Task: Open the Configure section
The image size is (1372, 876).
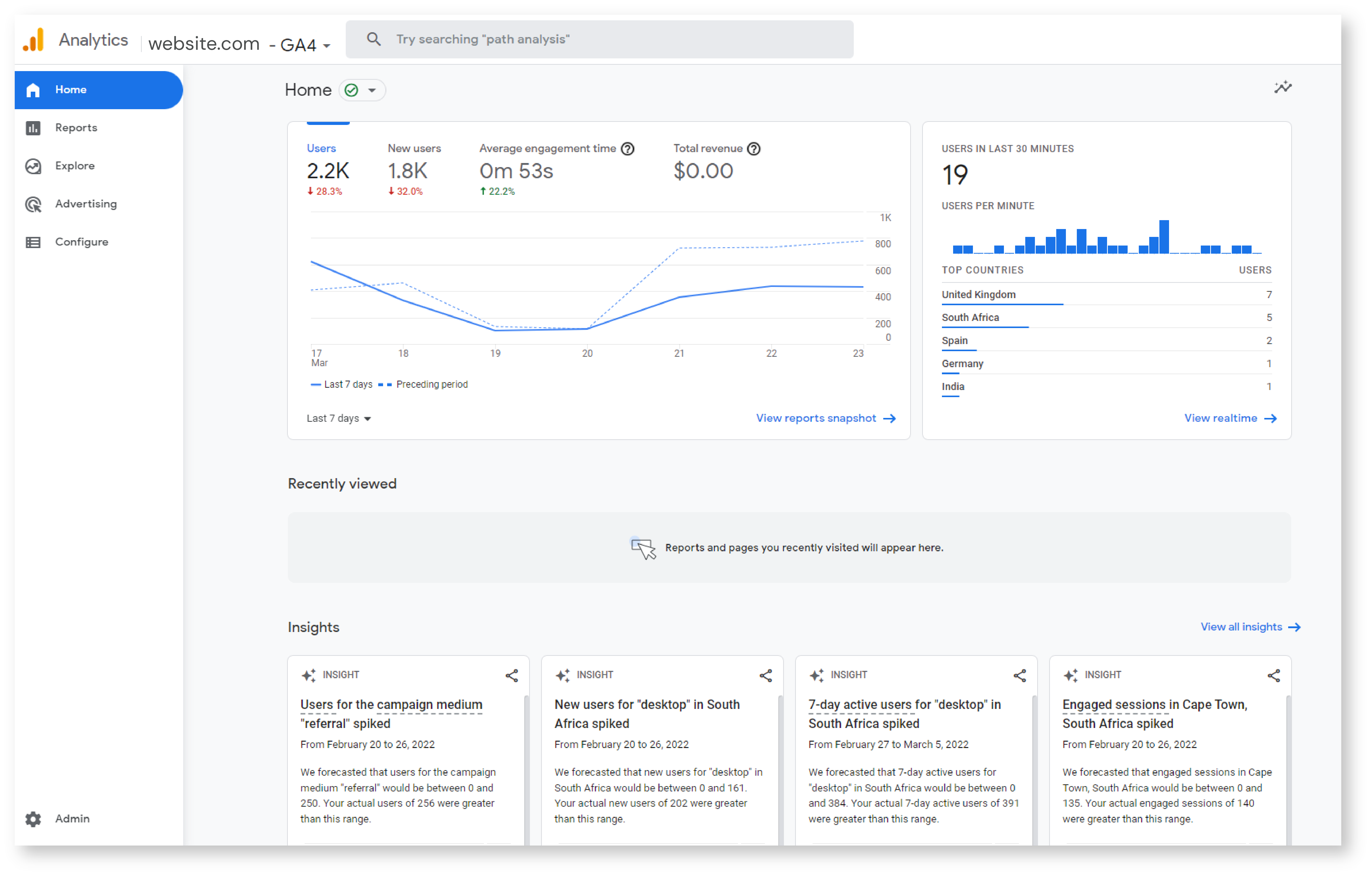Action: click(x=99, y=242)
